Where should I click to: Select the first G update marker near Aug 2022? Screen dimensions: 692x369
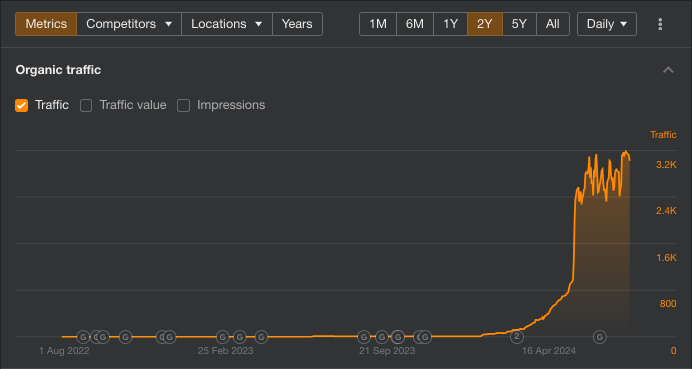[83, 337]
